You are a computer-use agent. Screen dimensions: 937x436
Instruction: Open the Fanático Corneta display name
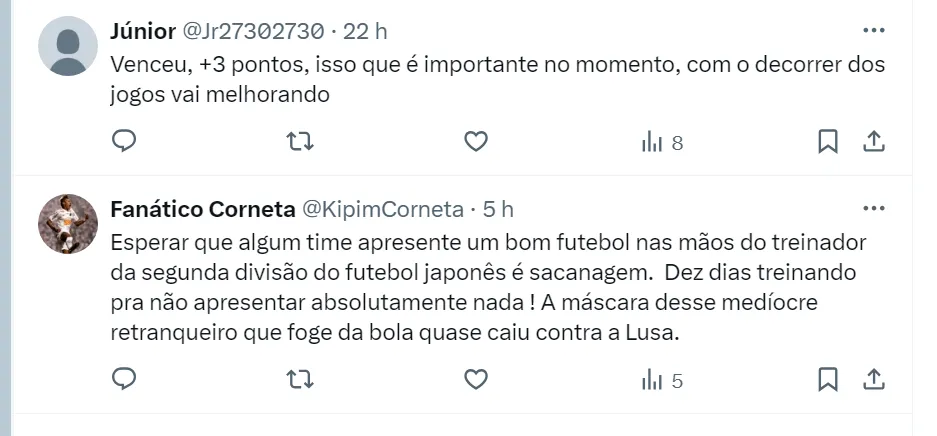pos(202,210)
